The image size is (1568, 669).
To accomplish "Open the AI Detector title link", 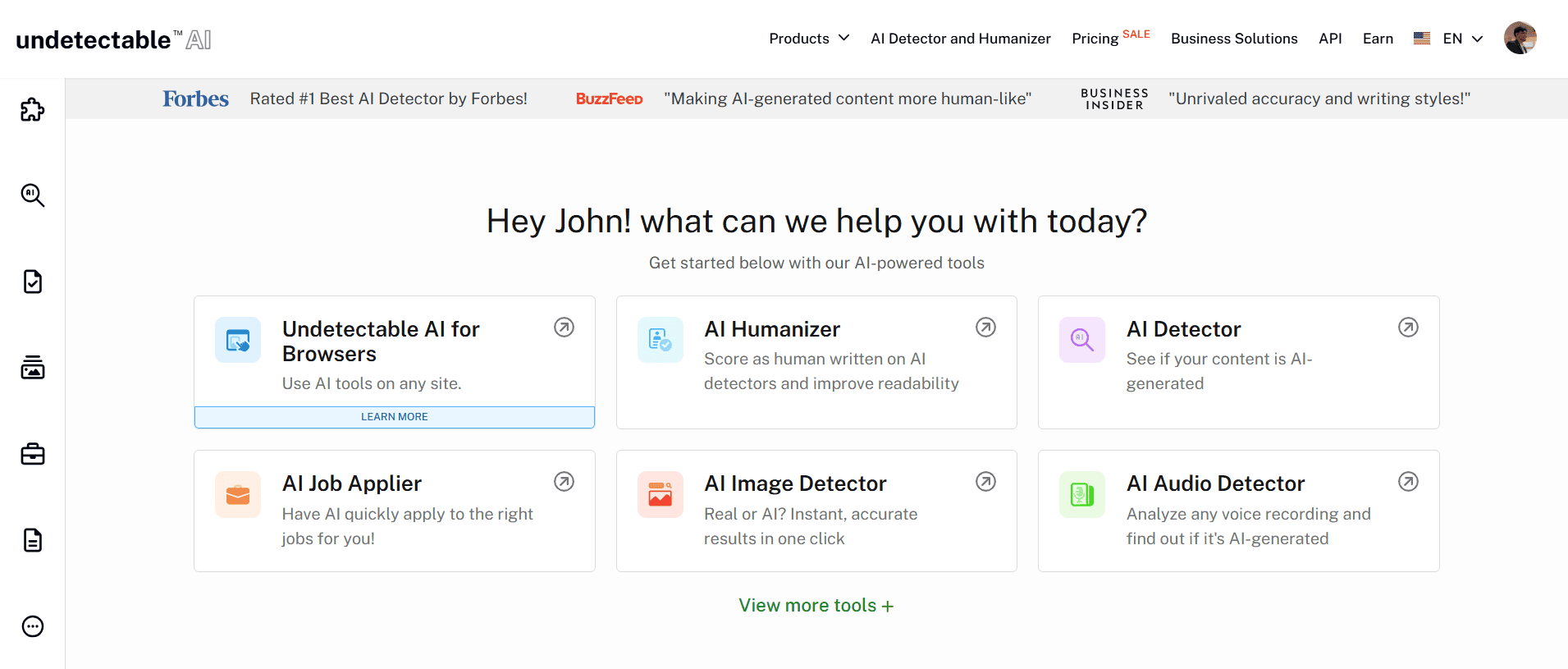I will pos(1183,329).
